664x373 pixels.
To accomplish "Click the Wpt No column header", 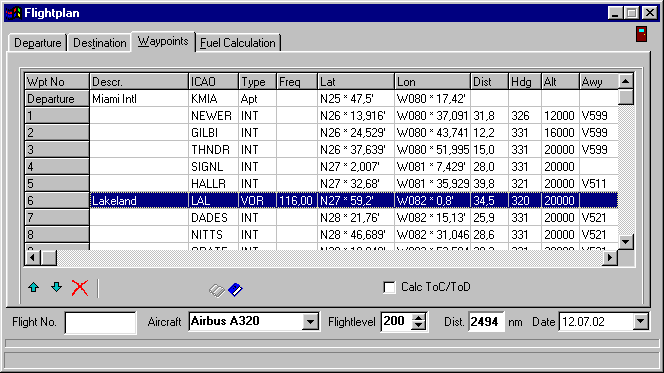I will (57, 82).
